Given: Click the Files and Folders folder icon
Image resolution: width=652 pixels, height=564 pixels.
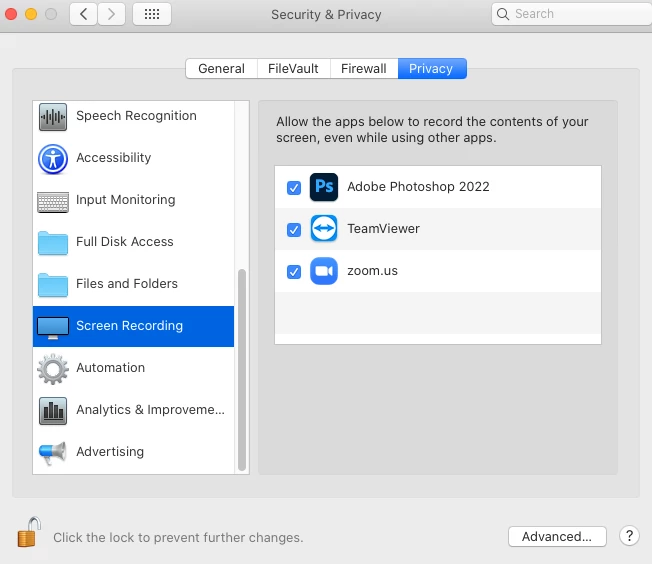Looking at the screenshot, I should pos(53,285).
